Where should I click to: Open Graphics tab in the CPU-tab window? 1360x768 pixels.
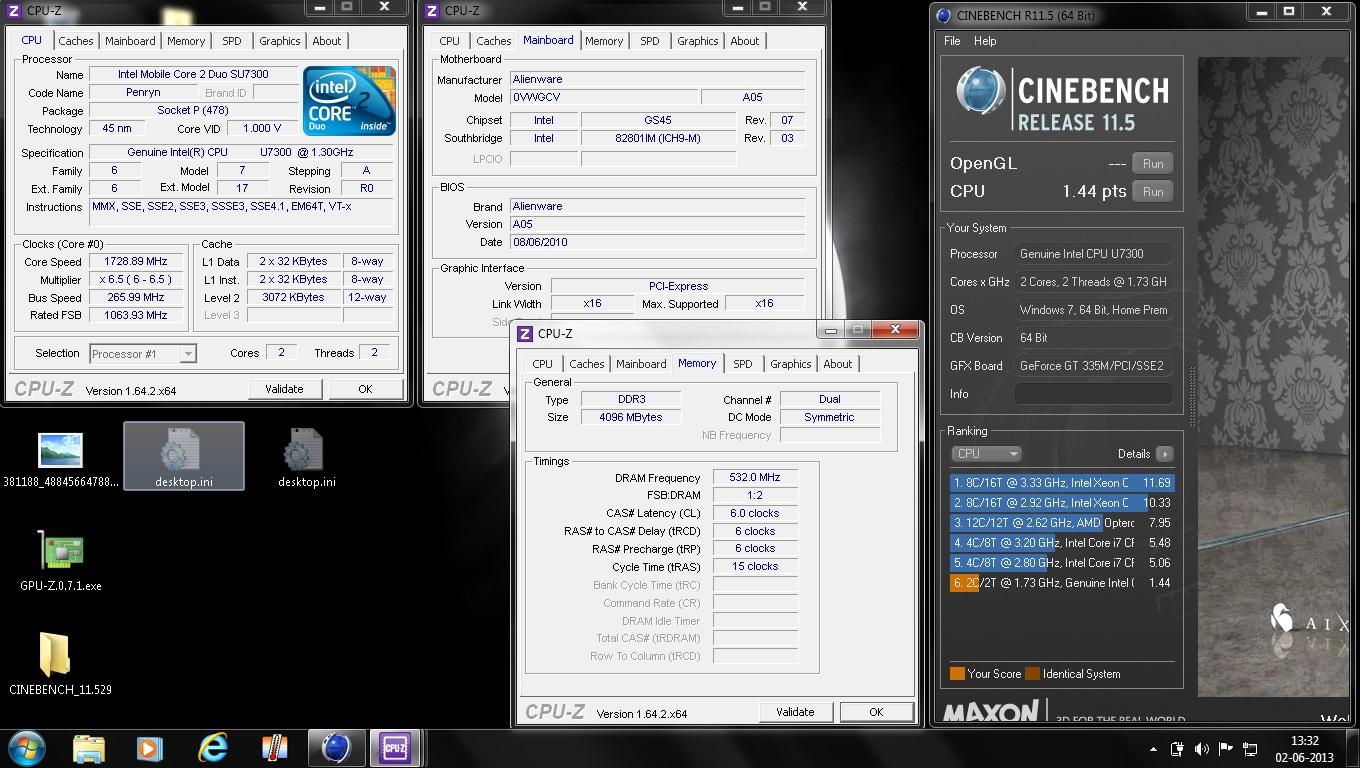[x=279, y=41]
